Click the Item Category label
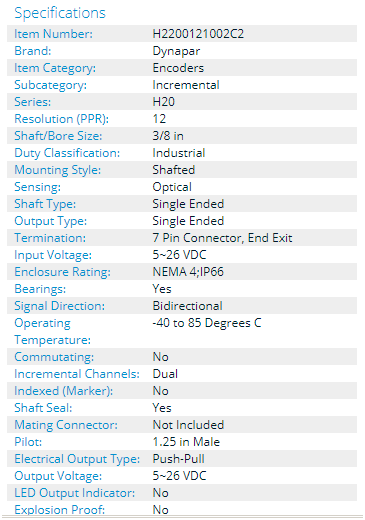 pyautogui.click(x=55, y=68)
